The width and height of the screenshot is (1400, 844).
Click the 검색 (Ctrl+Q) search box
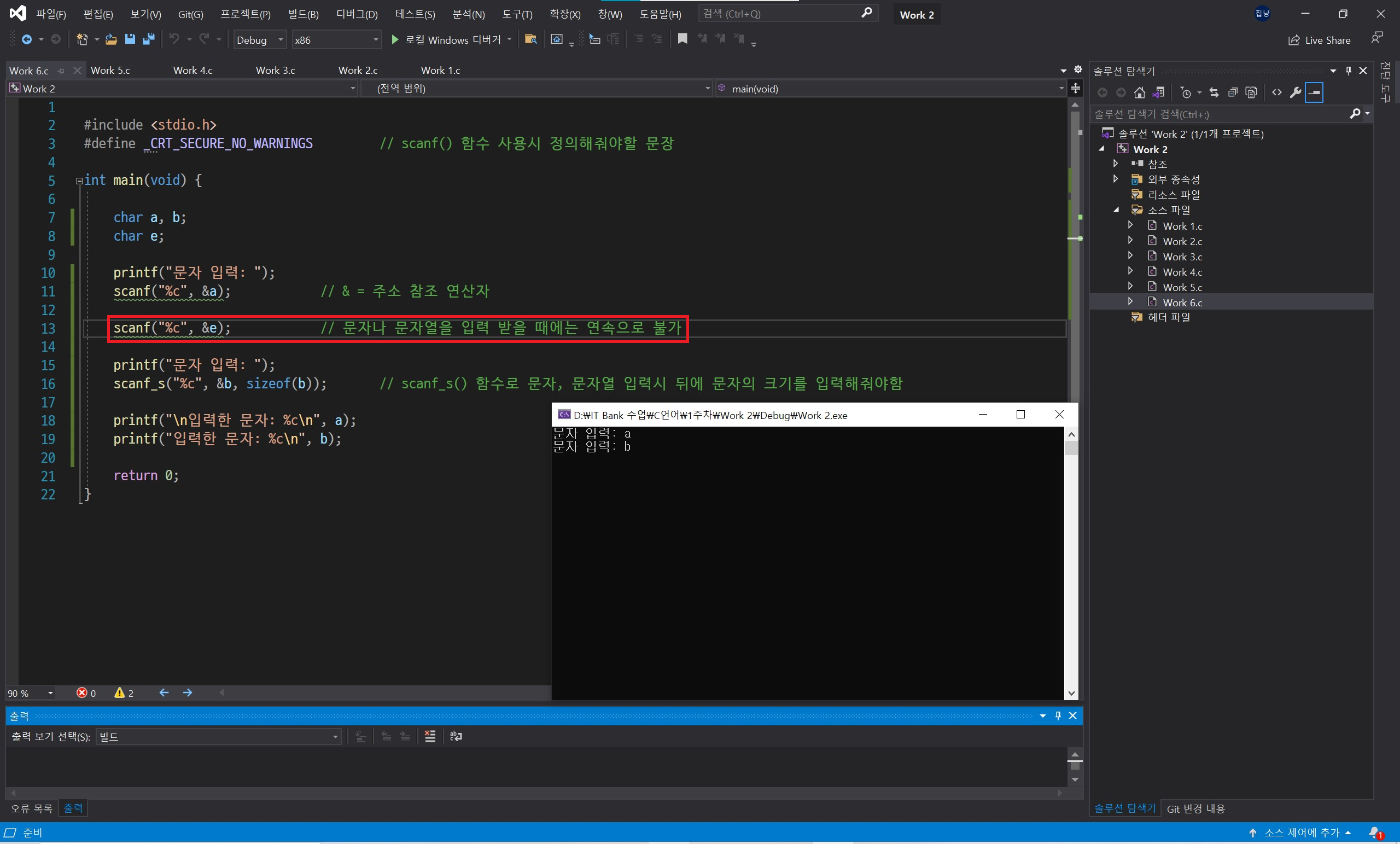(779, 14)
